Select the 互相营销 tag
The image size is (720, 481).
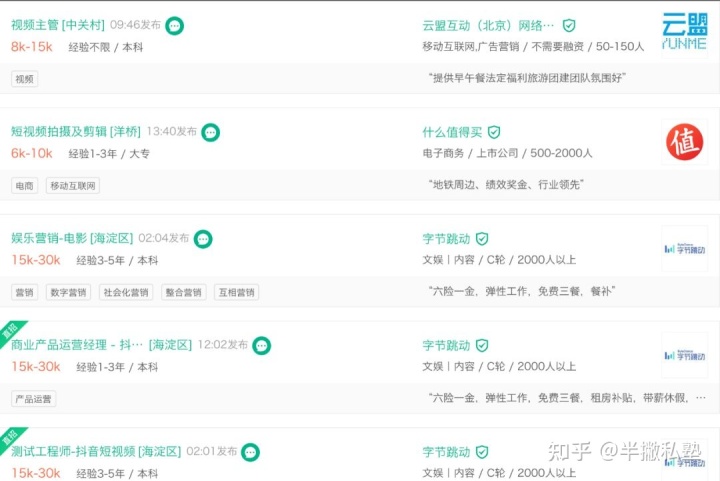point(236,292)
